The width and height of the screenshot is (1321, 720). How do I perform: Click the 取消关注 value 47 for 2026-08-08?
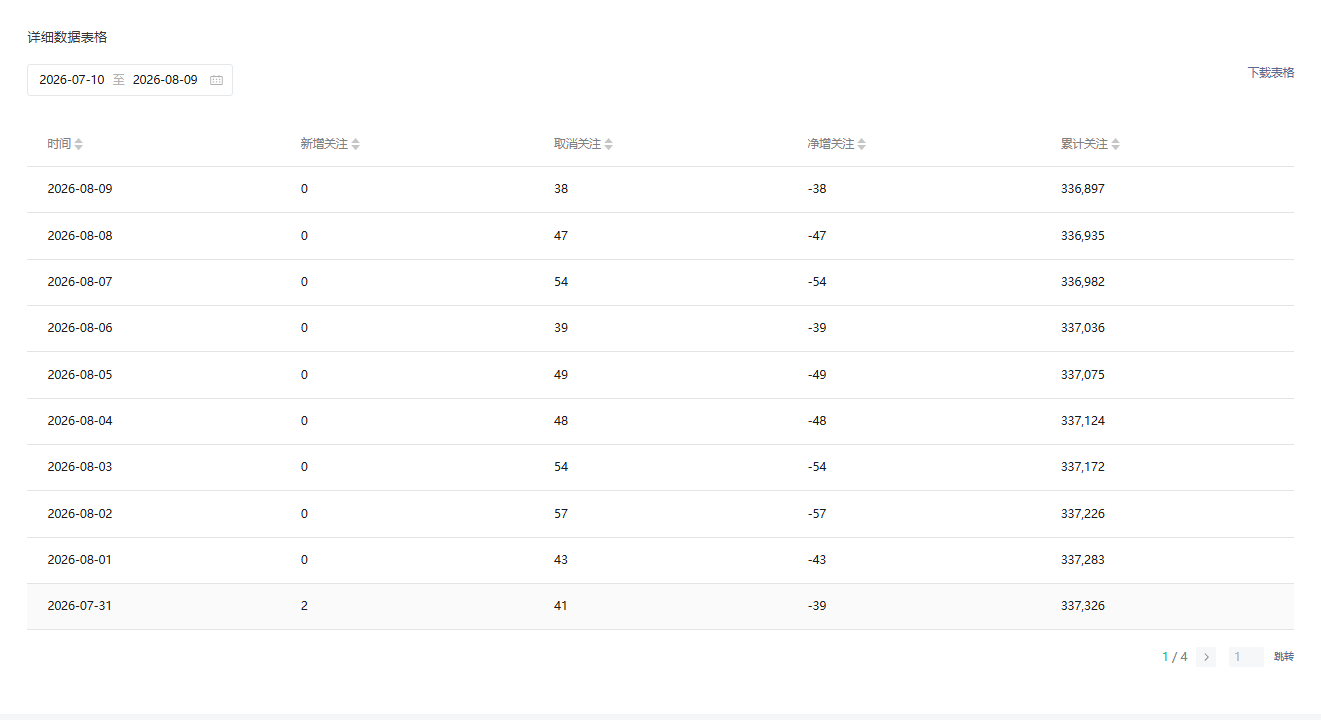561,236
